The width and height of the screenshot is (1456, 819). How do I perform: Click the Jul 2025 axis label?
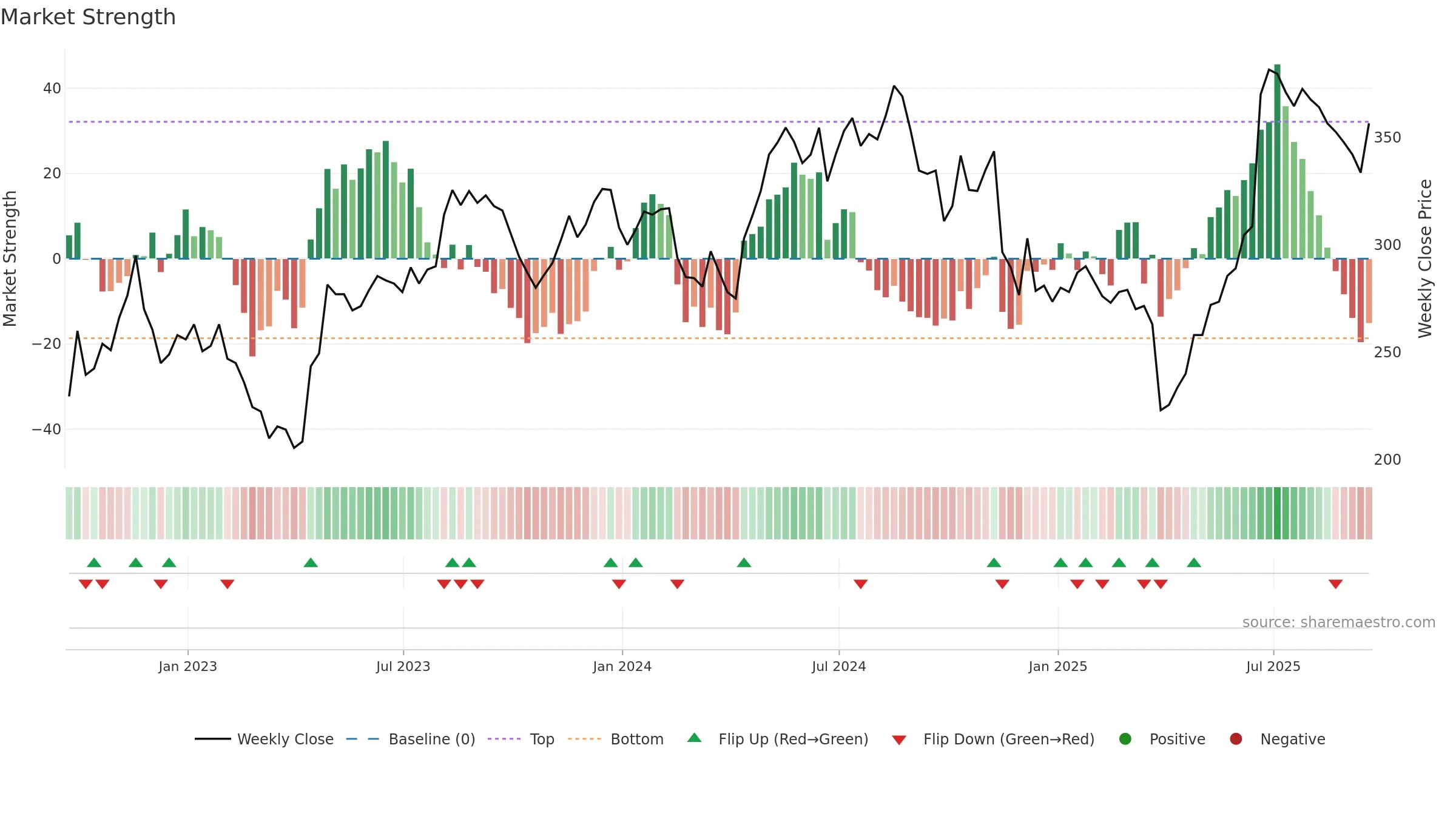point(1273,666)
